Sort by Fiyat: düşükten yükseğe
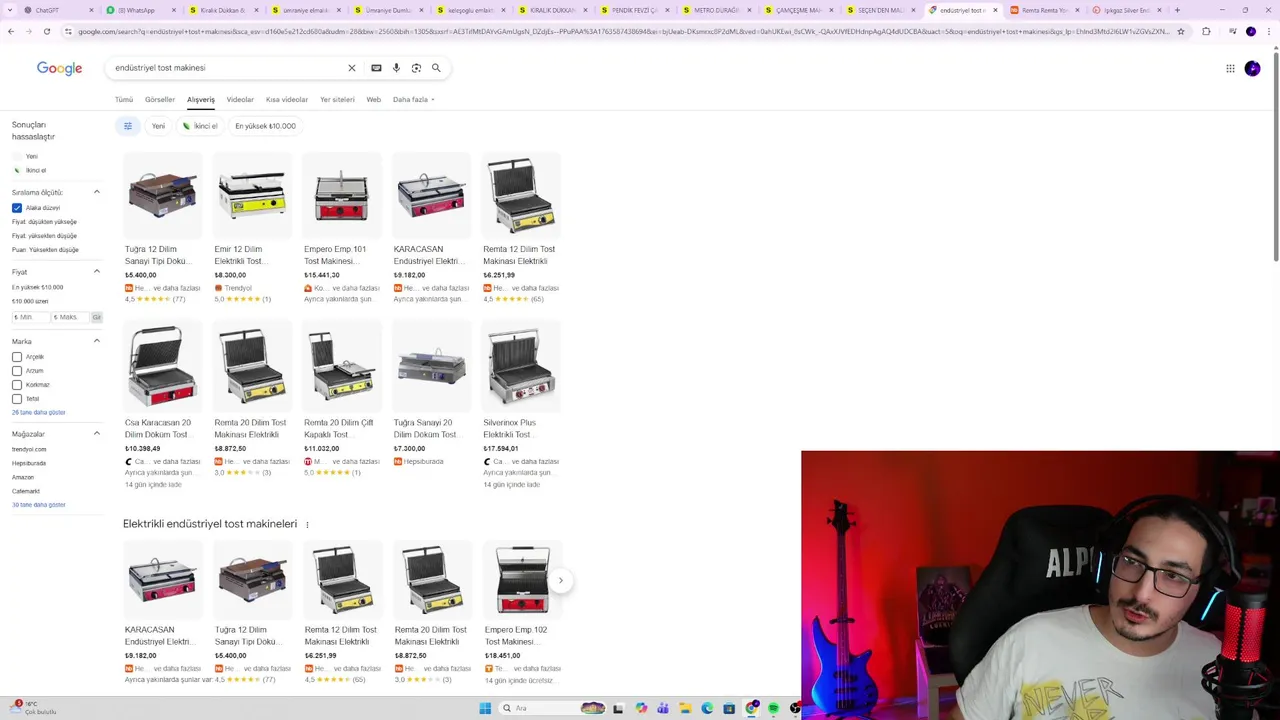Screen dimensions: 1280x720 pos(44,222)
